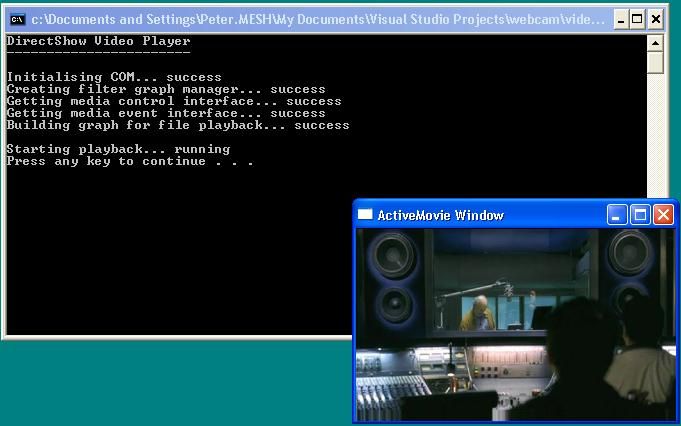The width and height of the screenshot is (681, 426).
Task: Click the 'Starting playback... running' line
Action: tap(118, 150)
